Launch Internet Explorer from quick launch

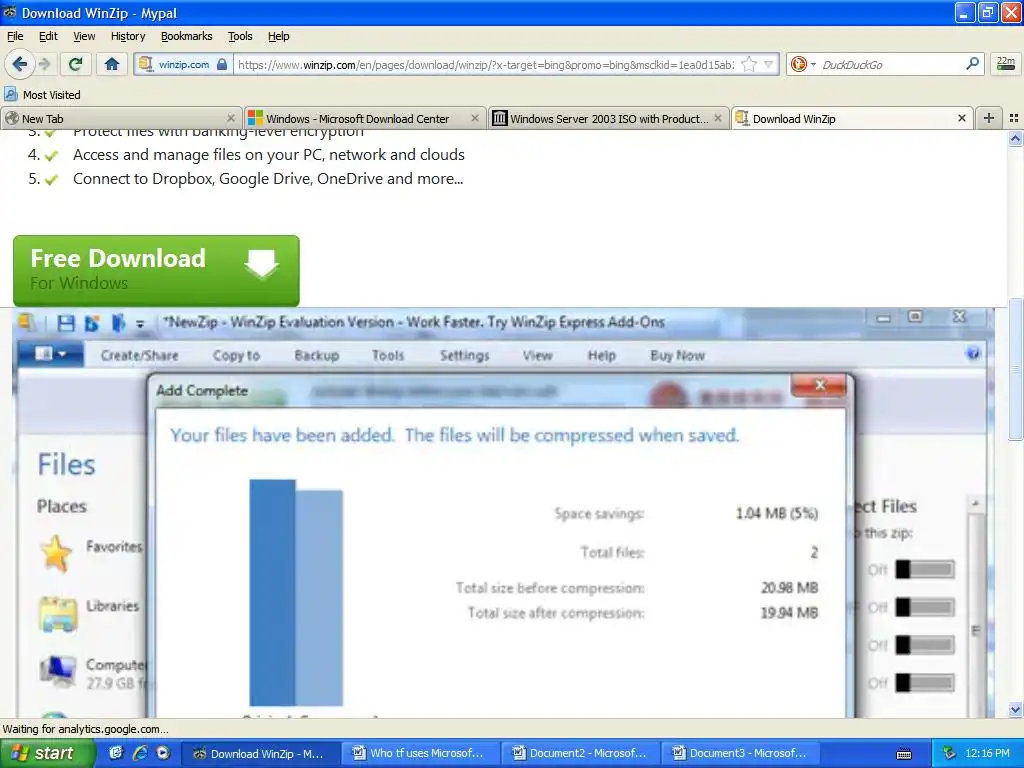pyautogui.click(x=139, y=753)
